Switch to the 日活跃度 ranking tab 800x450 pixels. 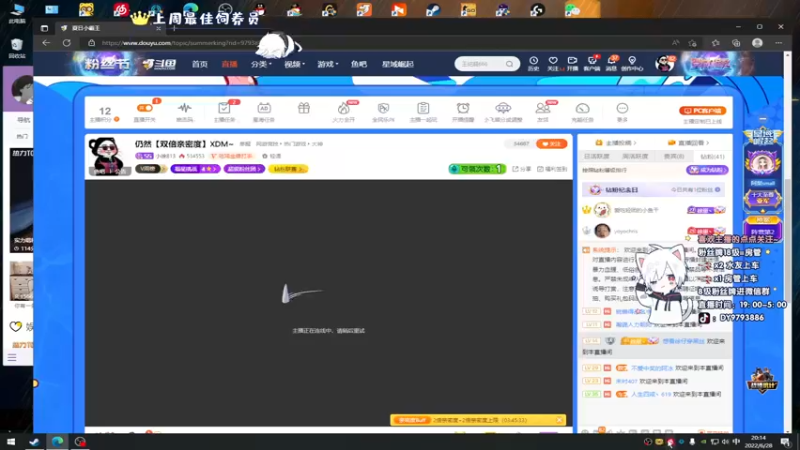597,157
